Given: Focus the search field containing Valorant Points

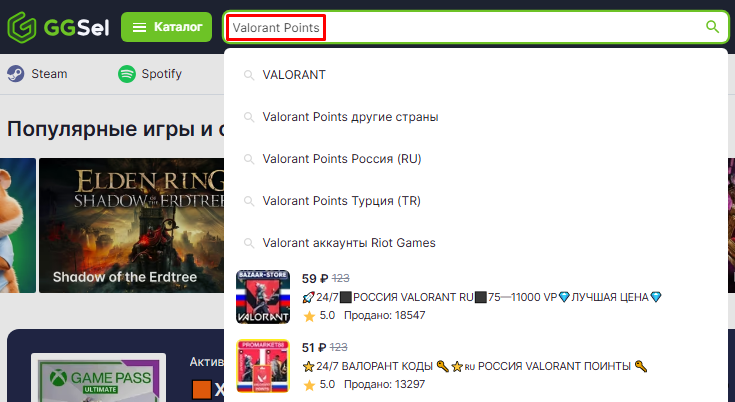Looking at the screenshot, I should coord(476,27).
